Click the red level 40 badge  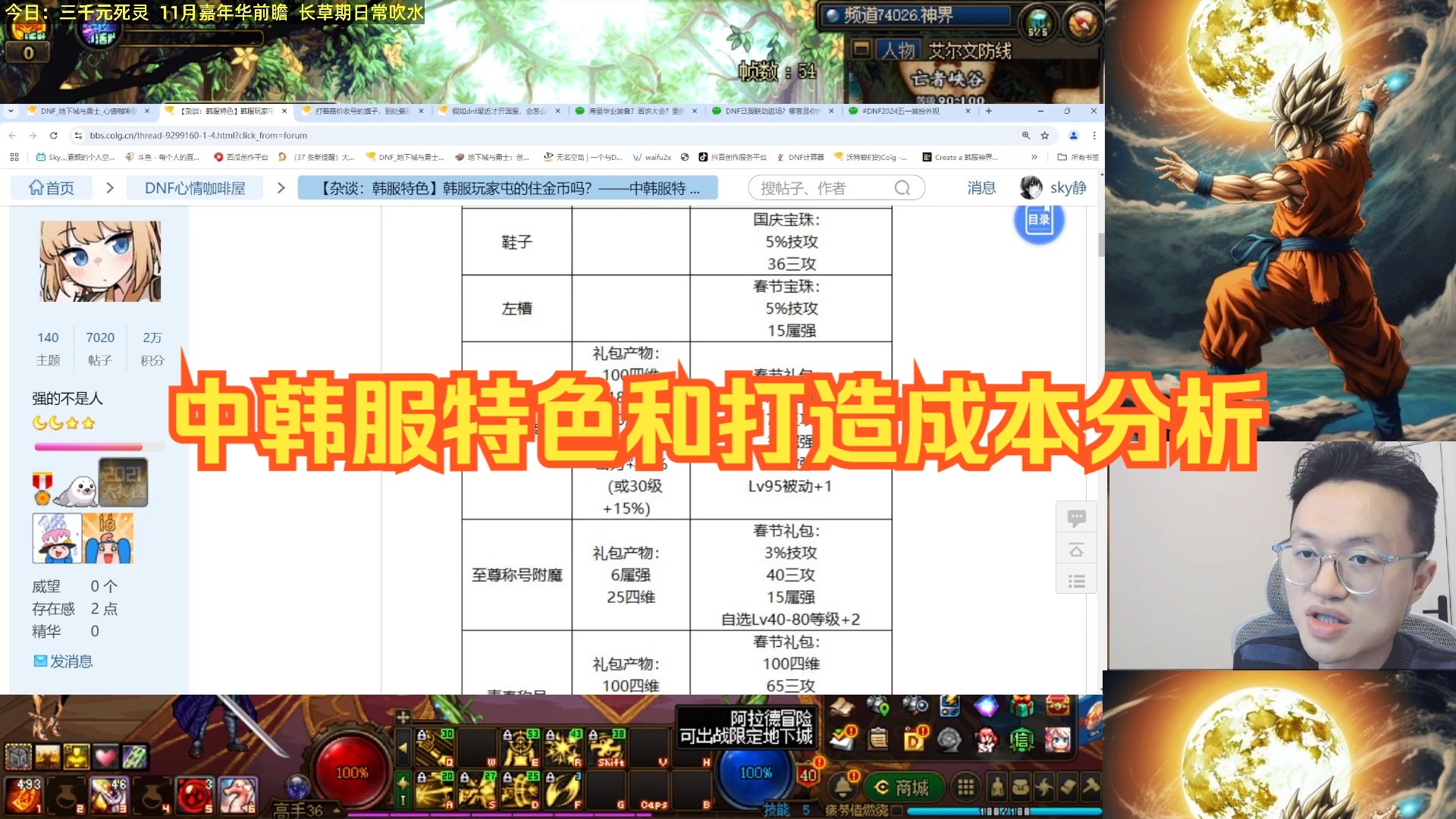[x=808, y=774]
